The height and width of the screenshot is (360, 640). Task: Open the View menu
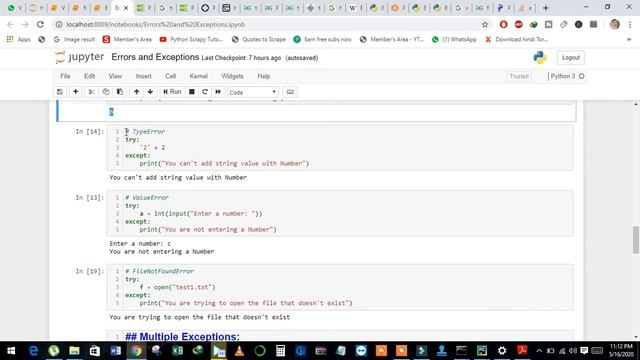[x=115, y=76]
